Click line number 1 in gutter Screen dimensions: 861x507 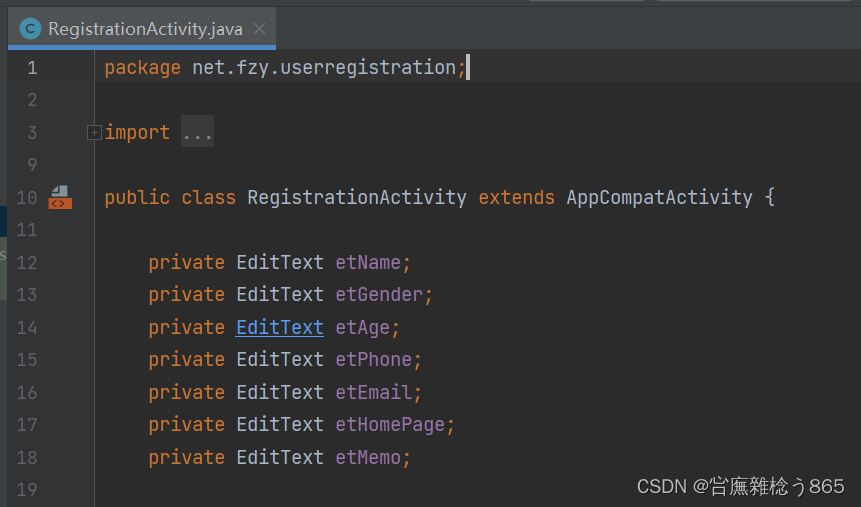click(x=32, y=68)
